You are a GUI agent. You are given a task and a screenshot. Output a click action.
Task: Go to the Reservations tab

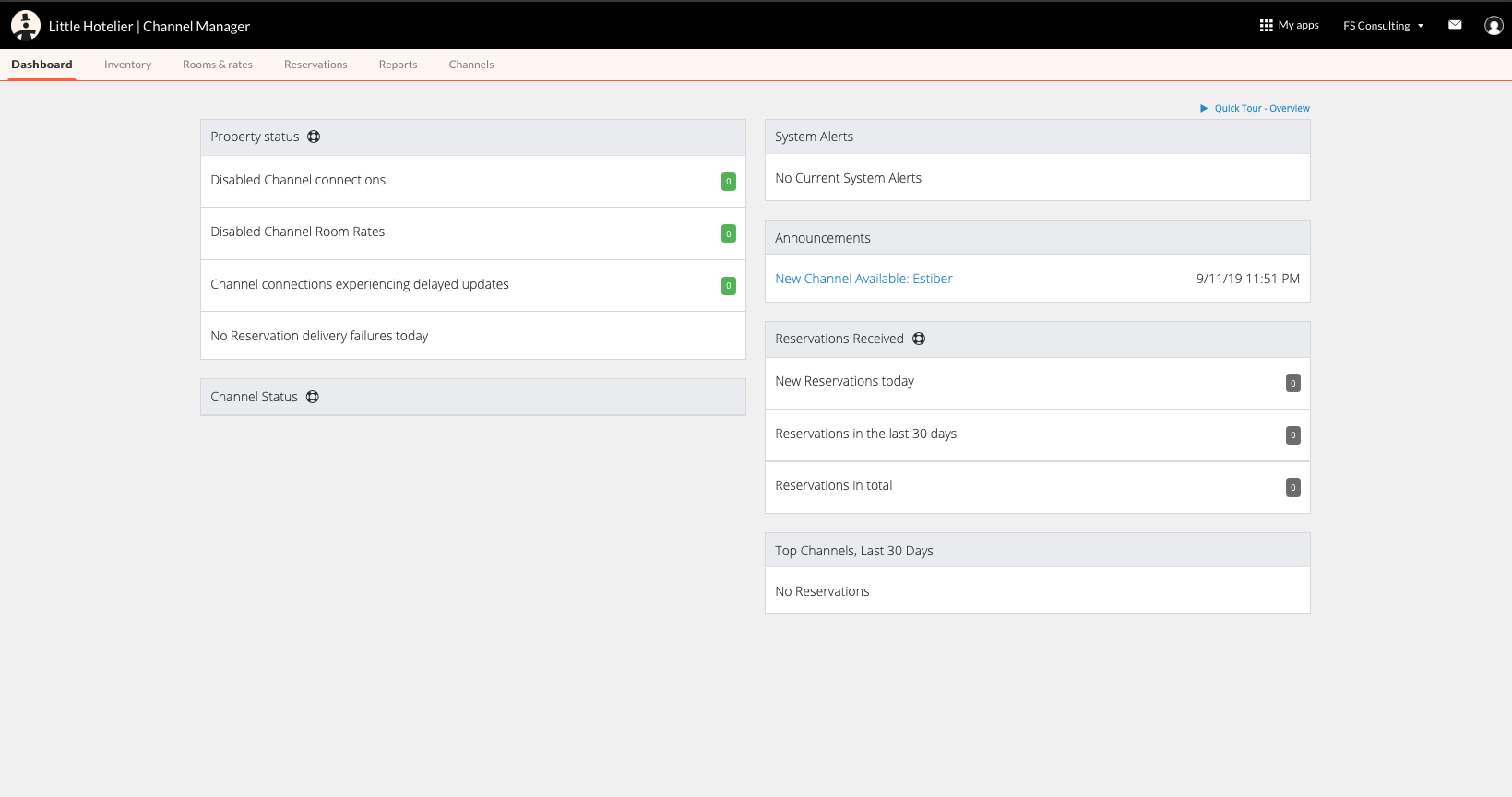[x=315, y=65]
